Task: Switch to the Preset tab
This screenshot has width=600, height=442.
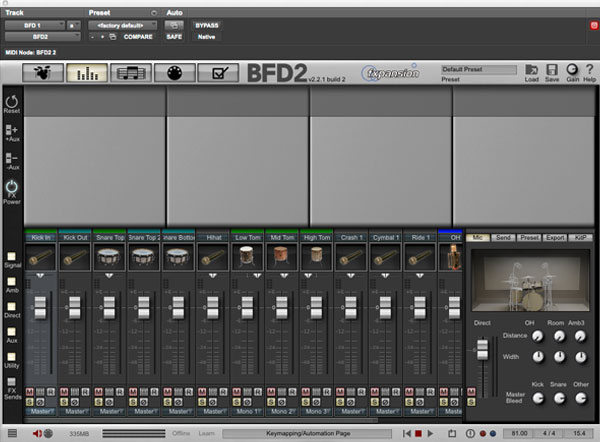Action: (529, 238)
